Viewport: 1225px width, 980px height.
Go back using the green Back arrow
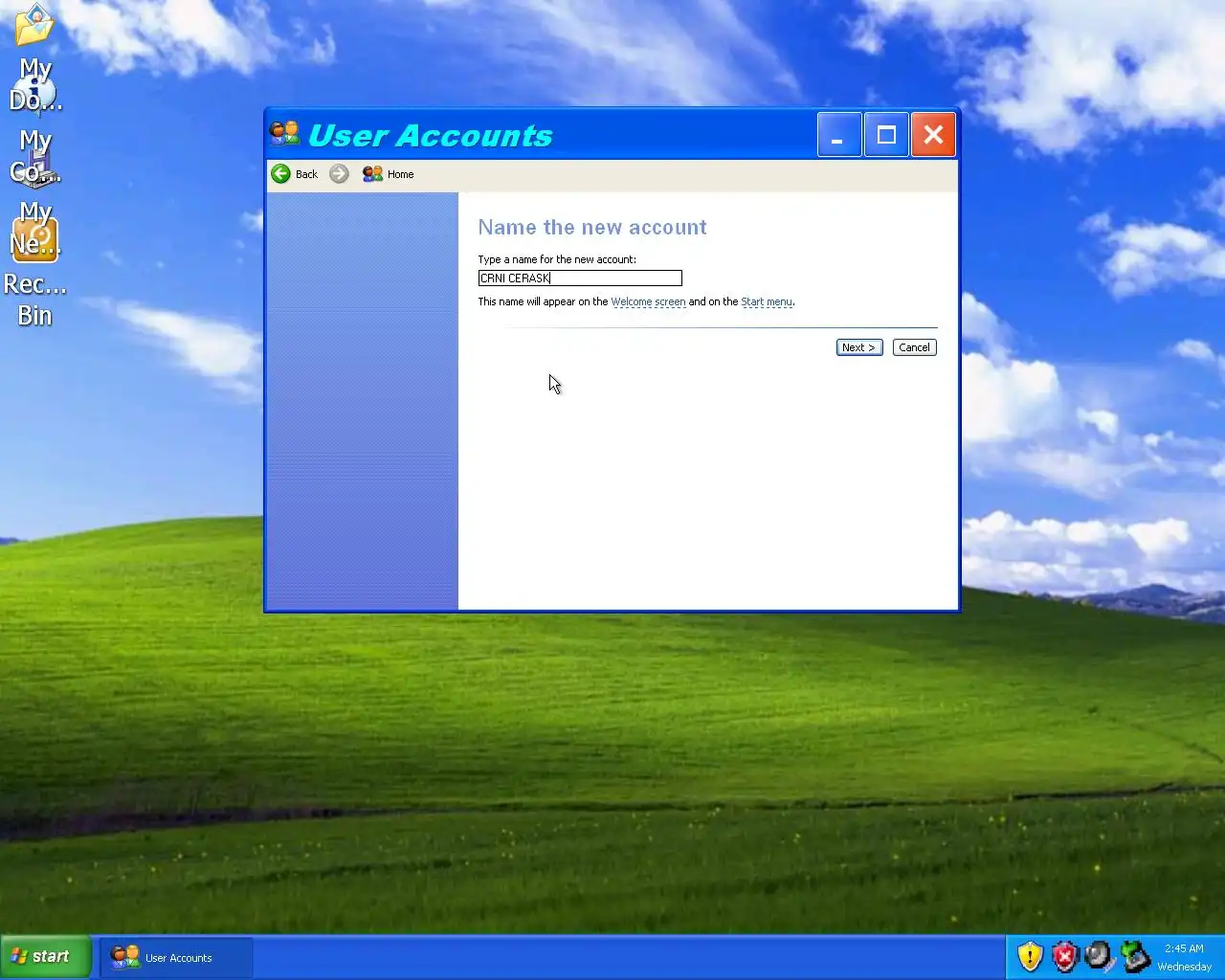click(x=294, y=174)
